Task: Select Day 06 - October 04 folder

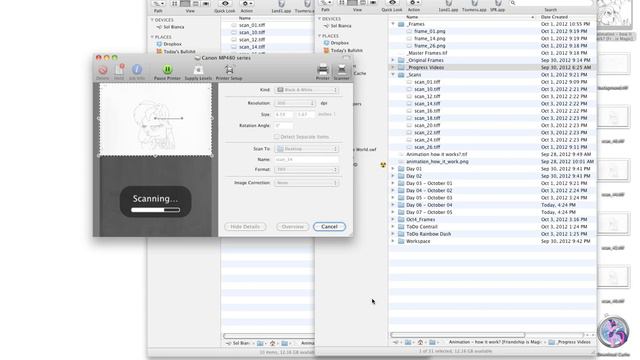Action: tap(429, 205)
